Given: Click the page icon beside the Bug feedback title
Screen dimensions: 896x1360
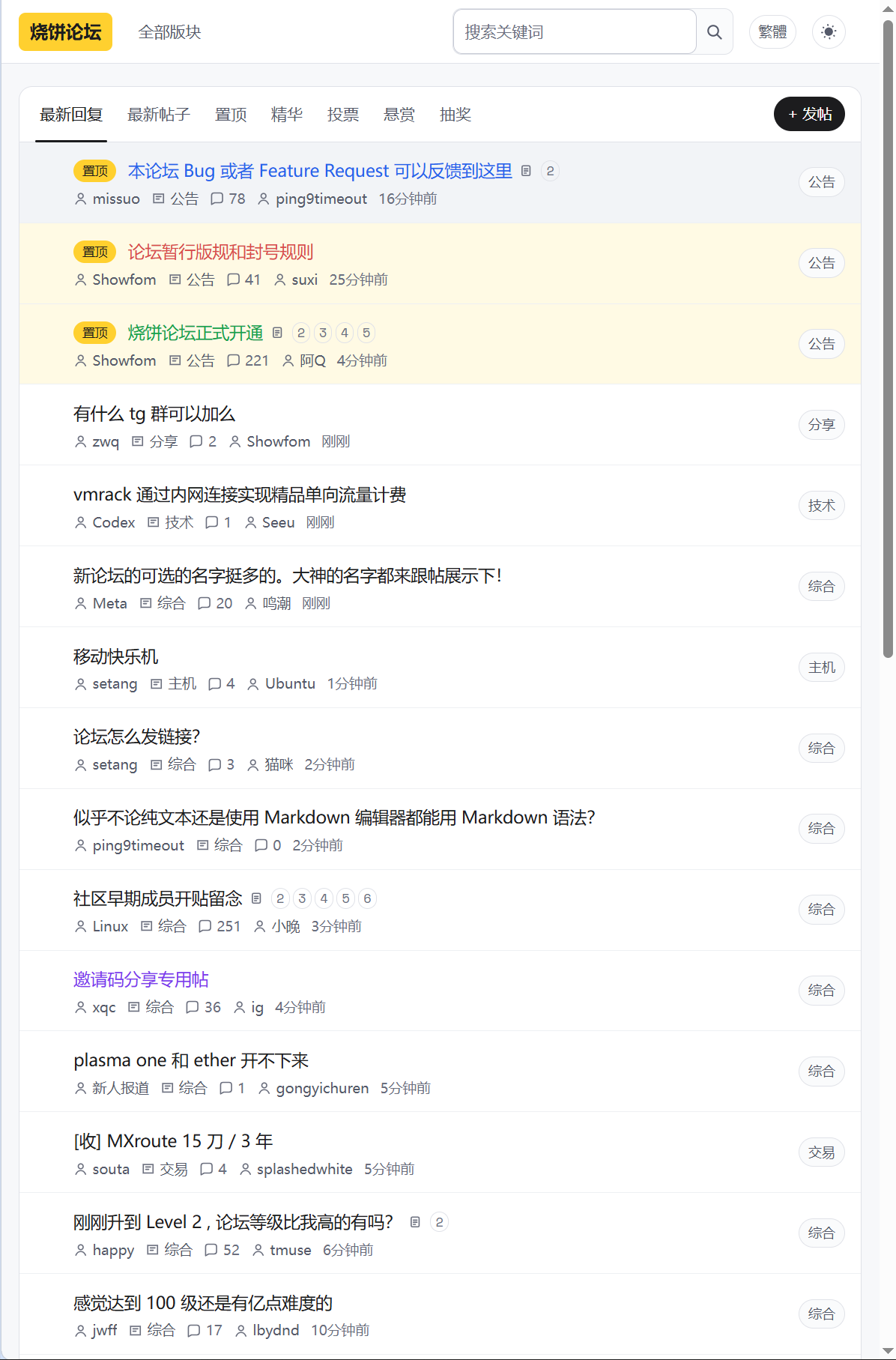Looking at the screenshot, I should (x=526, y=171).
